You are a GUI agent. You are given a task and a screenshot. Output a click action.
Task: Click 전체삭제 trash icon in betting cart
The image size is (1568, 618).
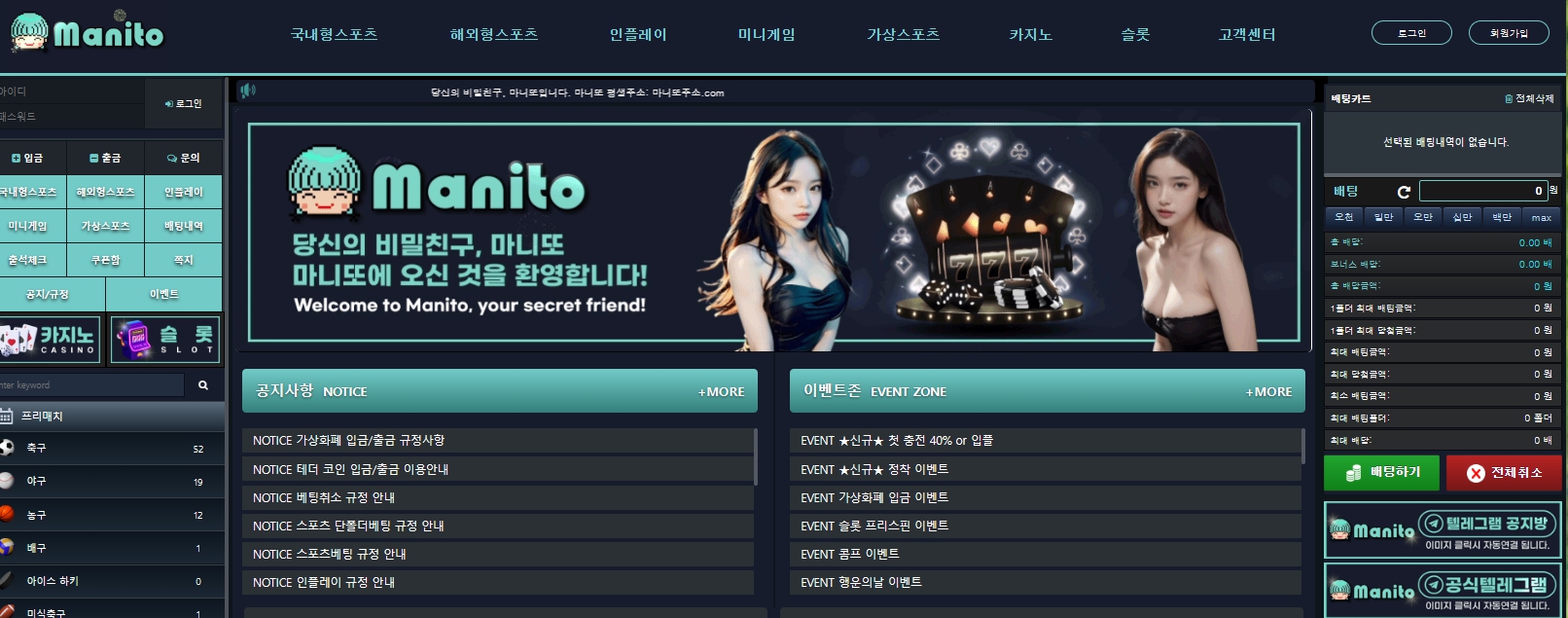[1528, 98]
